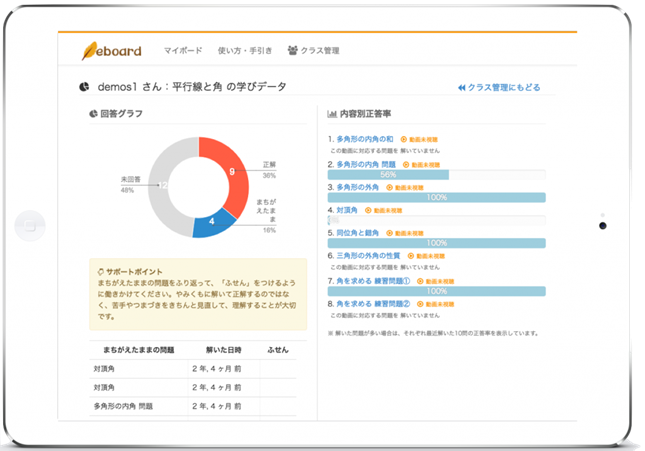Click the クラス管理 people icon
Screen dimensions: 645x451
(x=293, y=50)
